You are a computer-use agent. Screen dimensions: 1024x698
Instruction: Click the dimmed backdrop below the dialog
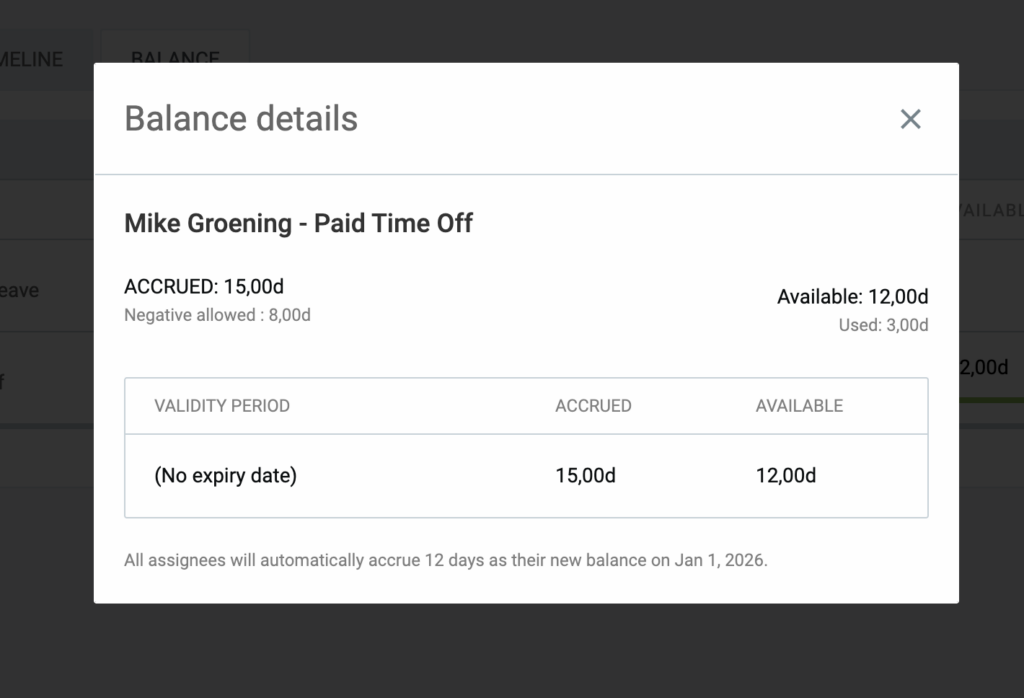tap(512, 650)
